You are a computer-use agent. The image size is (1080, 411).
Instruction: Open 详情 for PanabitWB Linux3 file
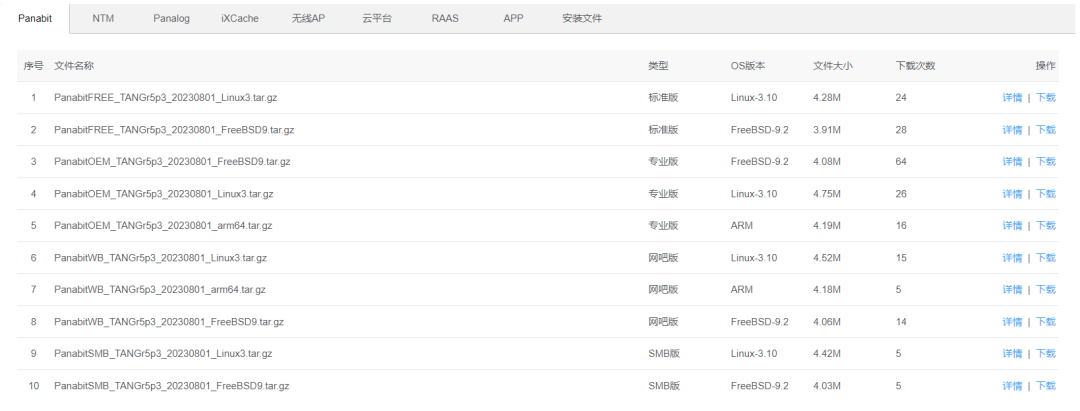(x=1012, y=257)
